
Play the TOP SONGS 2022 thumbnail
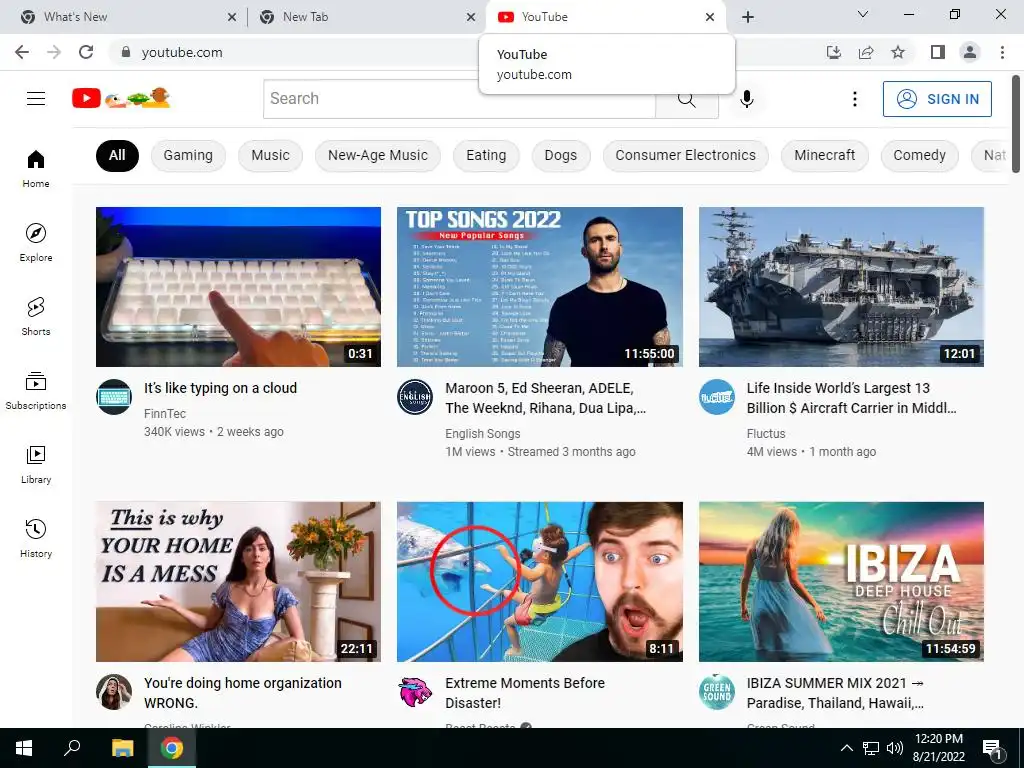[539, 287]
